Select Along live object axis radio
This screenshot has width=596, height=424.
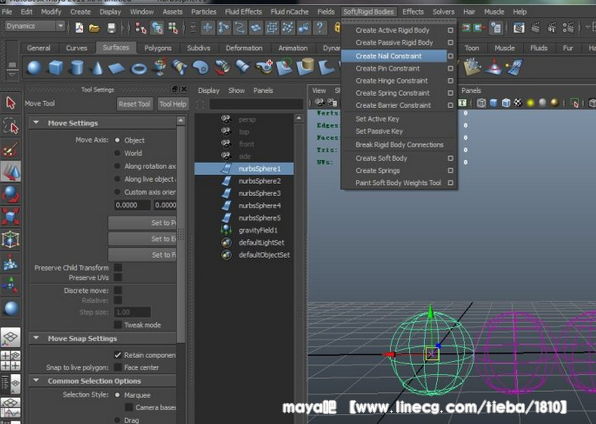pos(117,179)
